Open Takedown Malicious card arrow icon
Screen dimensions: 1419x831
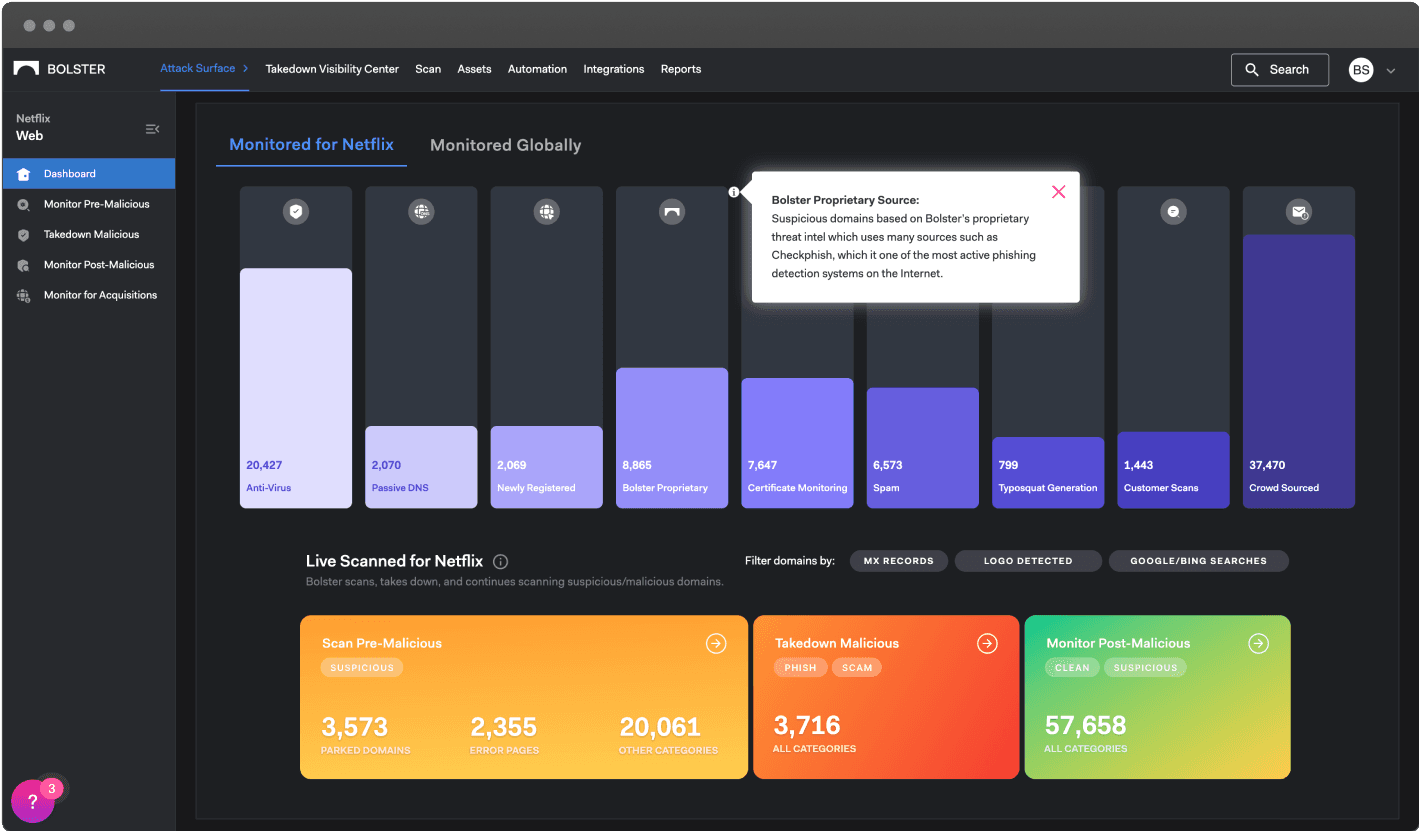coord(987,644)
